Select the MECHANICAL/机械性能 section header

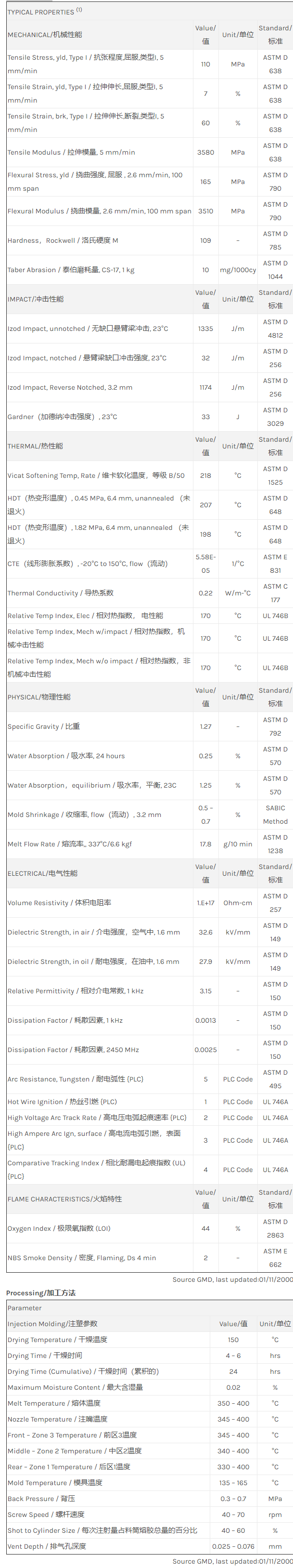click(44, 35)
